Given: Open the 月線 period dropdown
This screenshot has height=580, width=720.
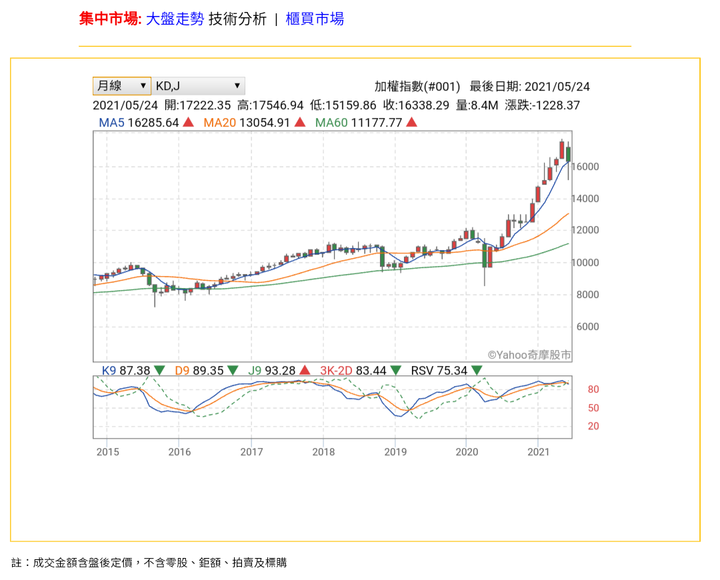Looking at the screenshot, I should click(122, 86).
